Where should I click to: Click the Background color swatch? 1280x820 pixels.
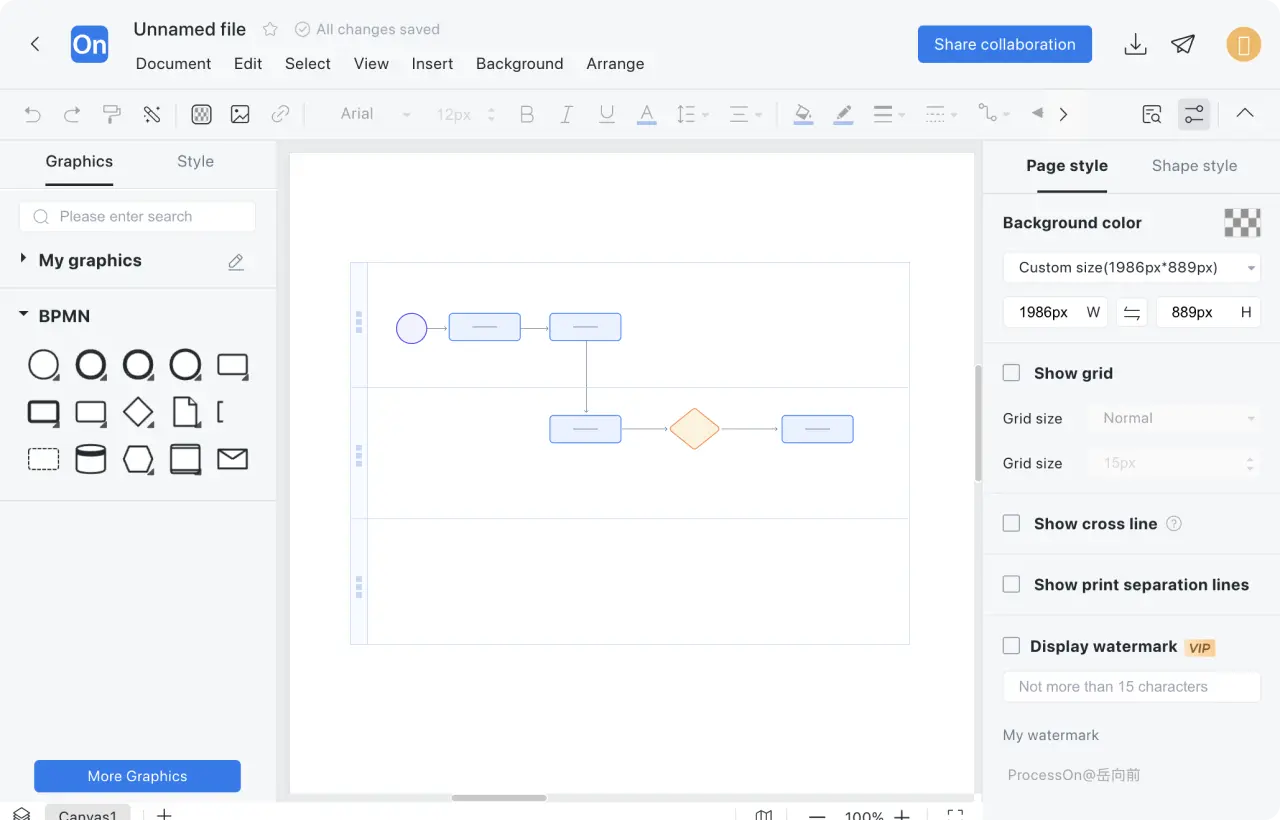1242,223
